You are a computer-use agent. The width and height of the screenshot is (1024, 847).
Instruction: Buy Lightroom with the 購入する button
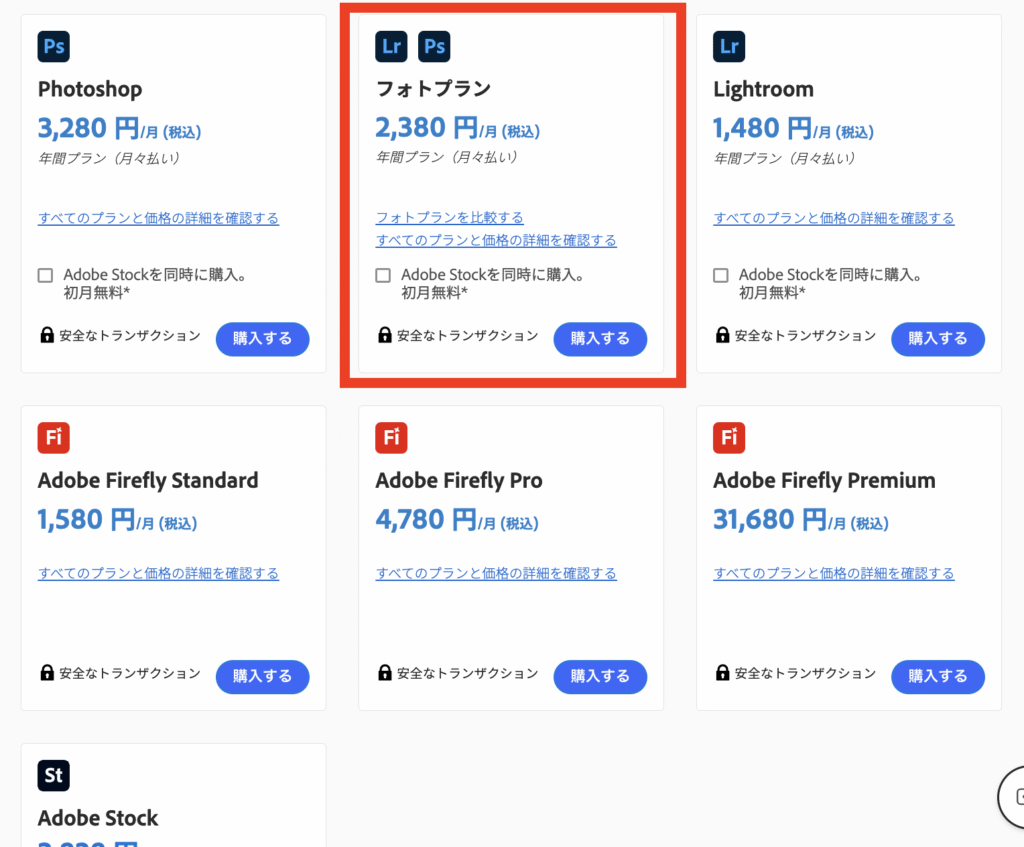pos(937,339)
